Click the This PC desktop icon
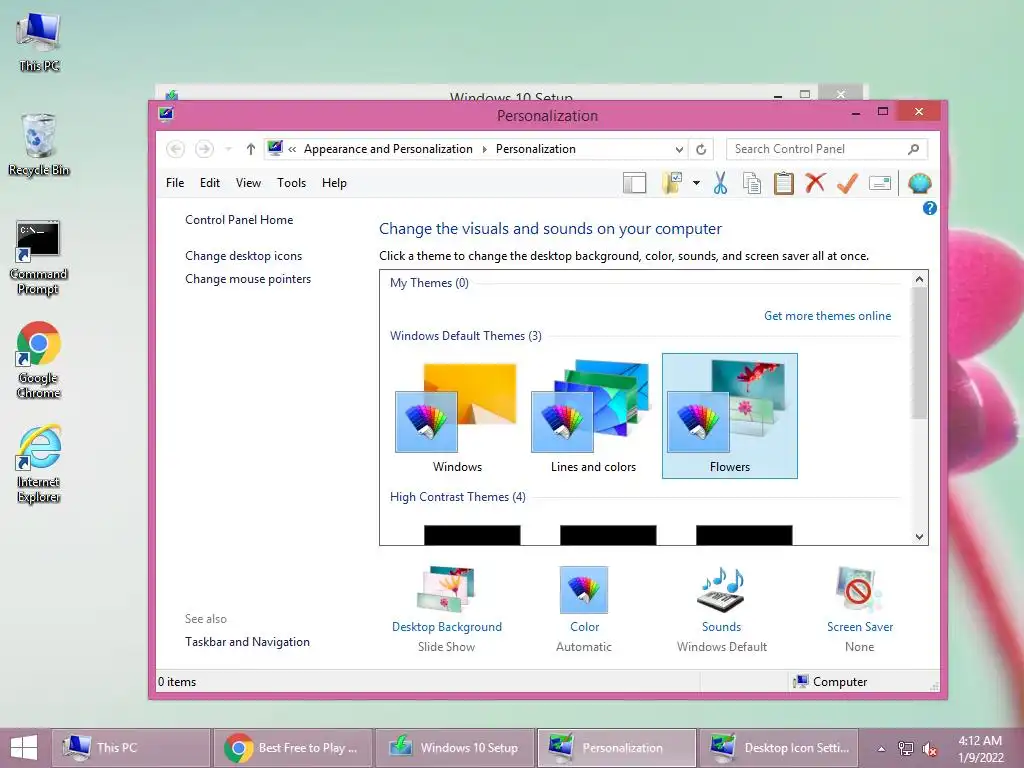The image size is (1024, 768). click(39, 42)
